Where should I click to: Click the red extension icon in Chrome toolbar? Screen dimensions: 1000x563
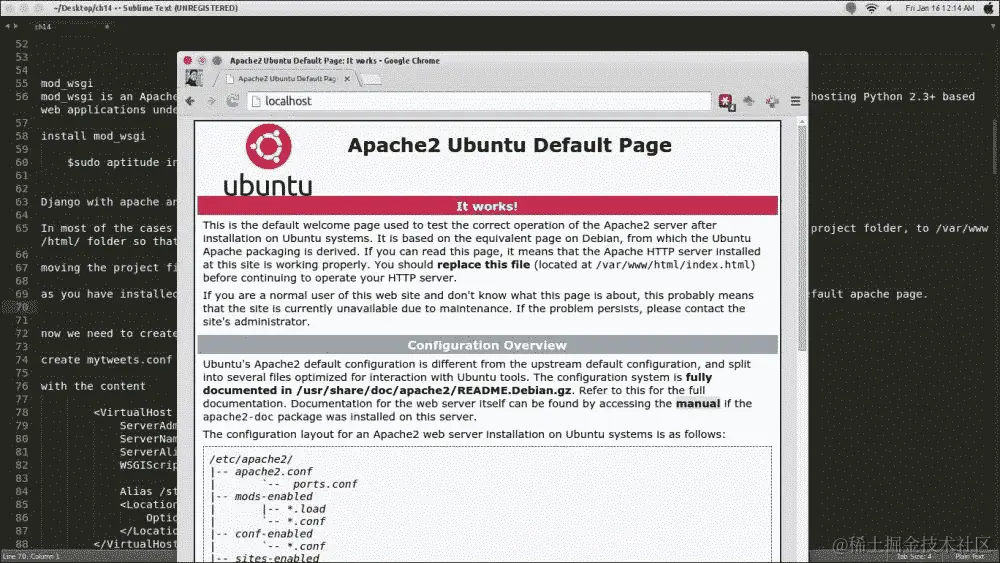(x=726, y=101)
